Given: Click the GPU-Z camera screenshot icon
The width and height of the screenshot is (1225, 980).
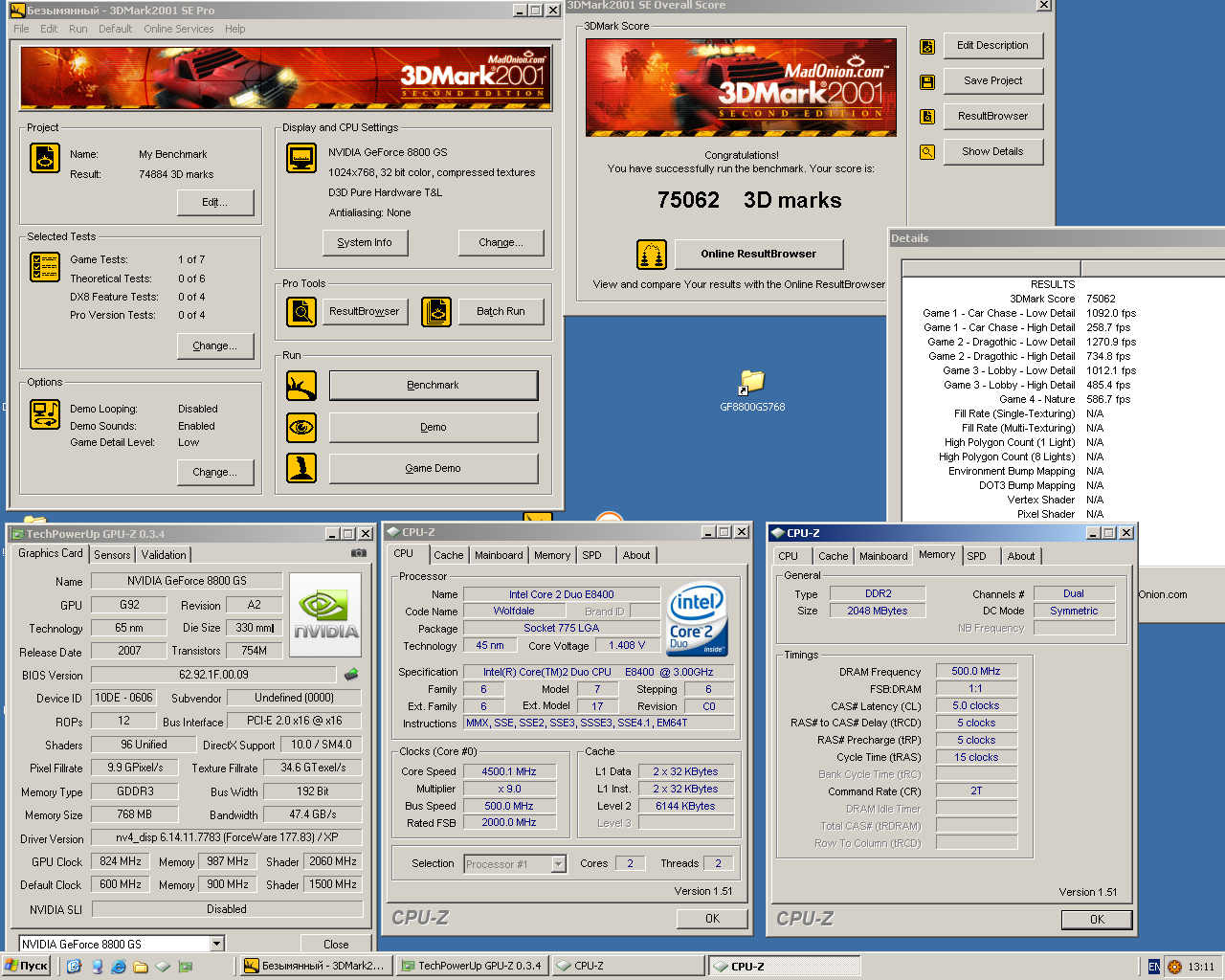Looking at the screenshot, I should click(x=359, y=553).
